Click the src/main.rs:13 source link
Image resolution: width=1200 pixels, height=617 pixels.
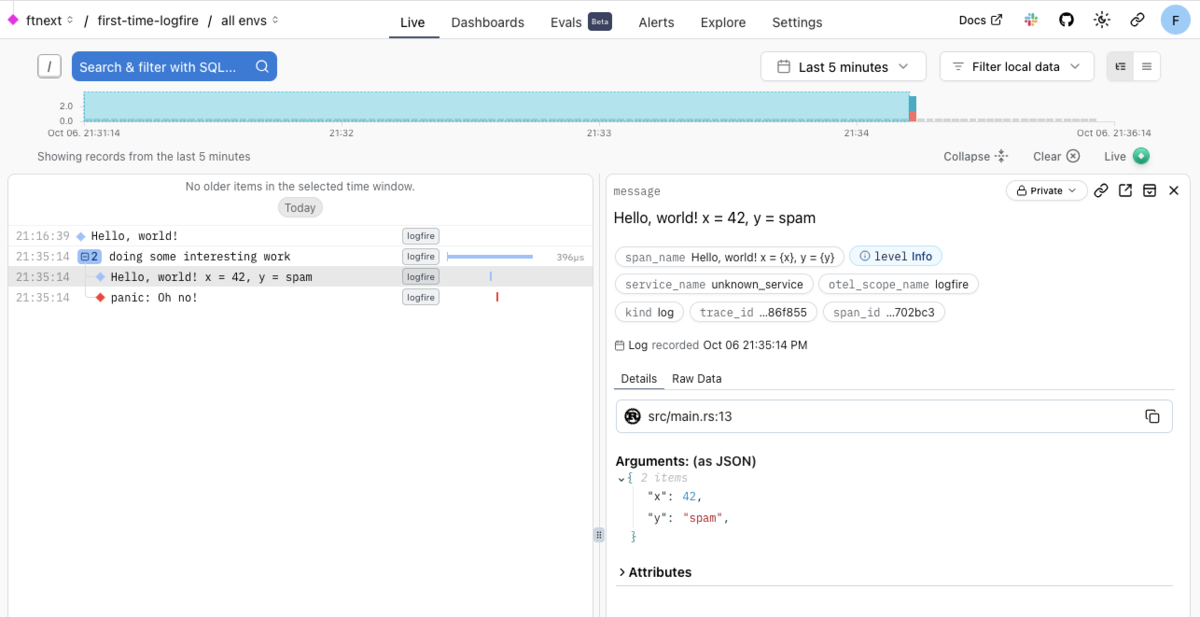coord(691,416)
